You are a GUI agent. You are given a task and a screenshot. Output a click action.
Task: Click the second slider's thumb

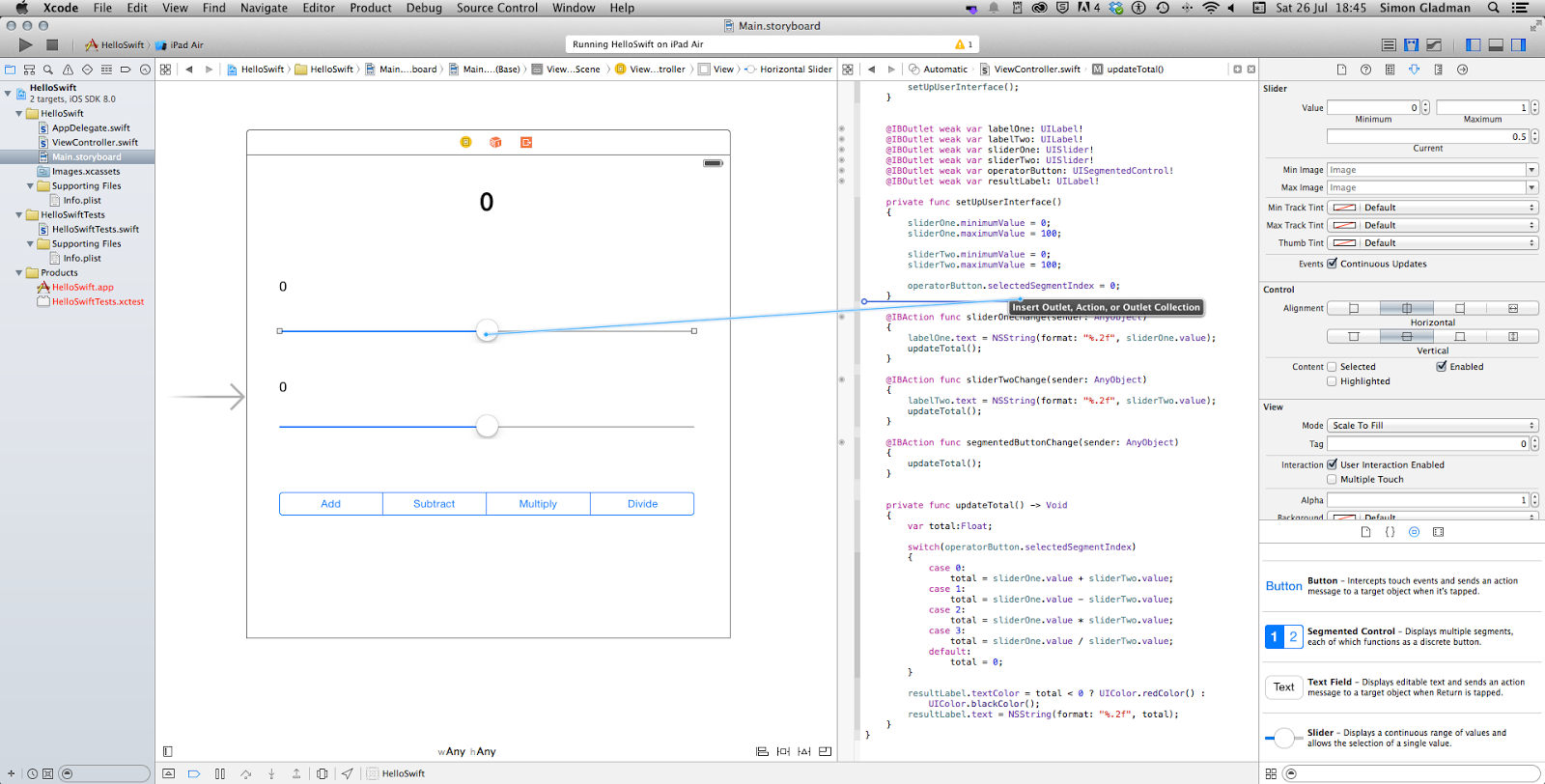pyautogui.click(x=488, y=426)
